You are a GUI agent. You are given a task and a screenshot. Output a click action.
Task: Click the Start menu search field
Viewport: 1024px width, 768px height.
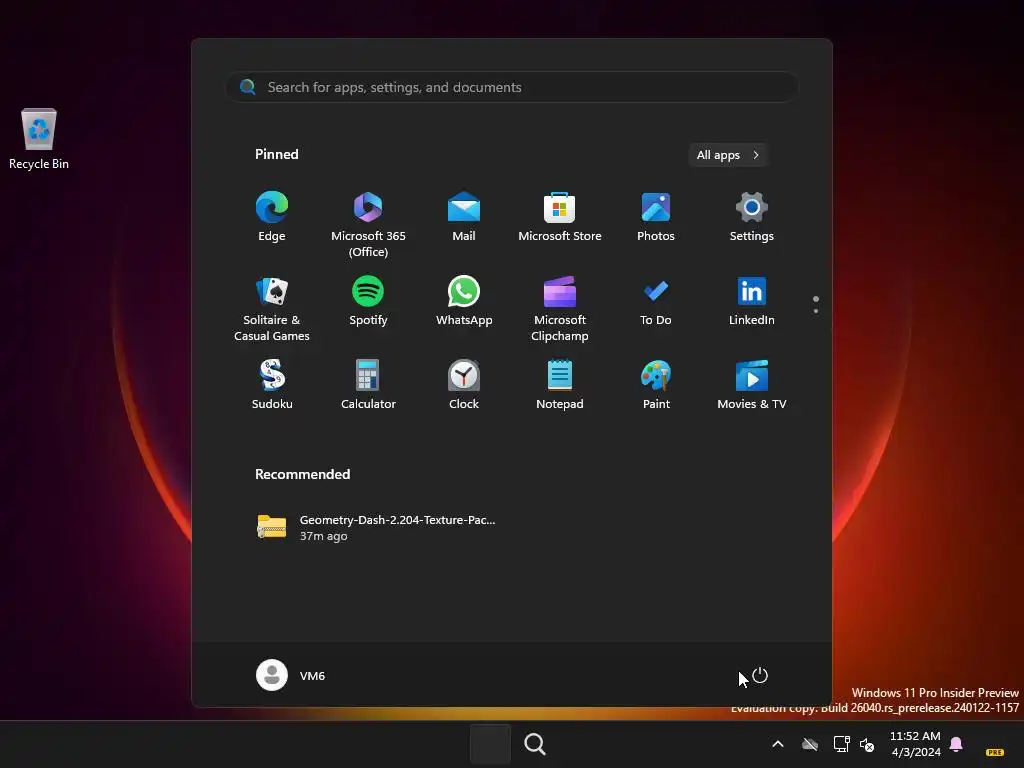[x=512, y=87]
